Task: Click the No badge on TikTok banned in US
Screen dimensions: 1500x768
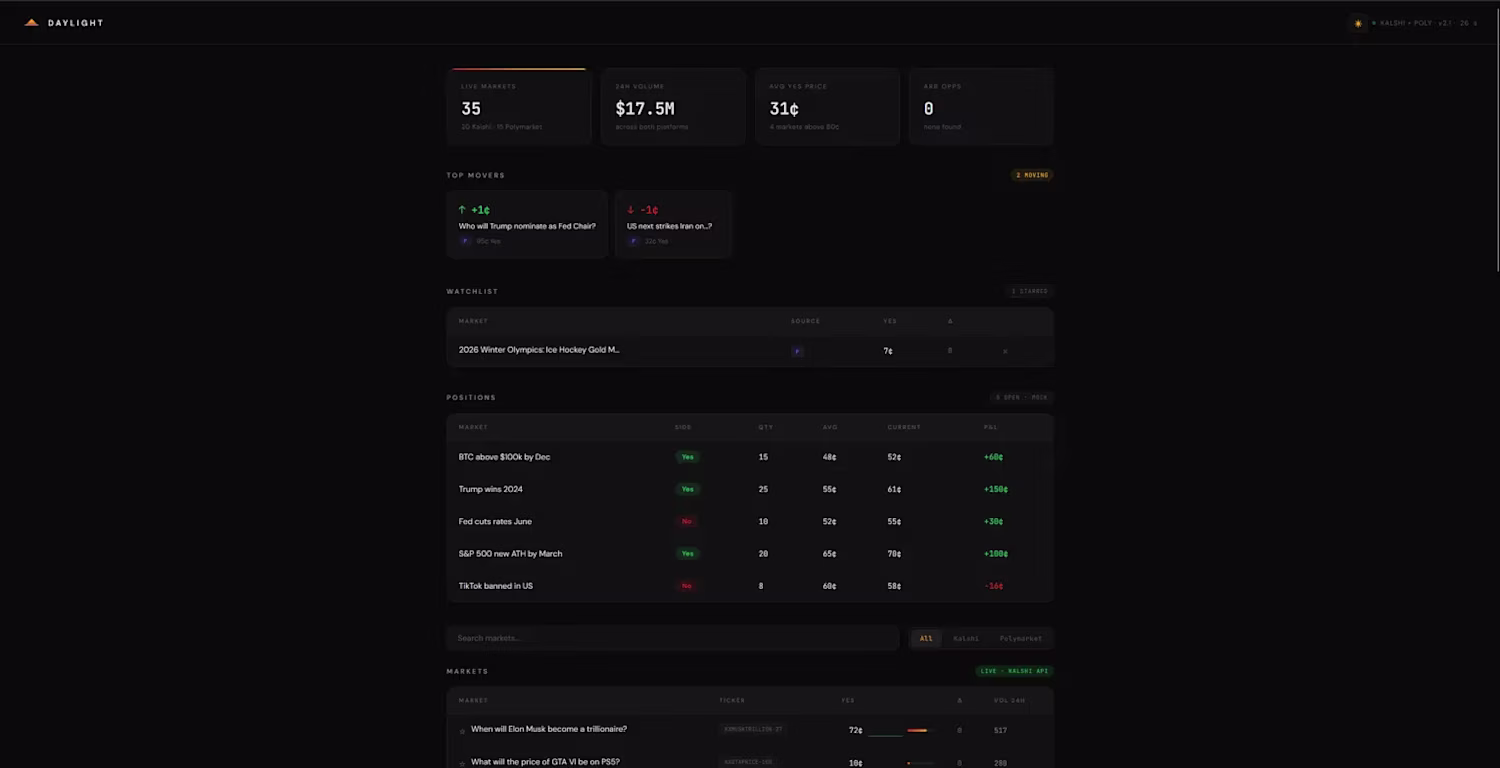Action: (x=686, y=585)
